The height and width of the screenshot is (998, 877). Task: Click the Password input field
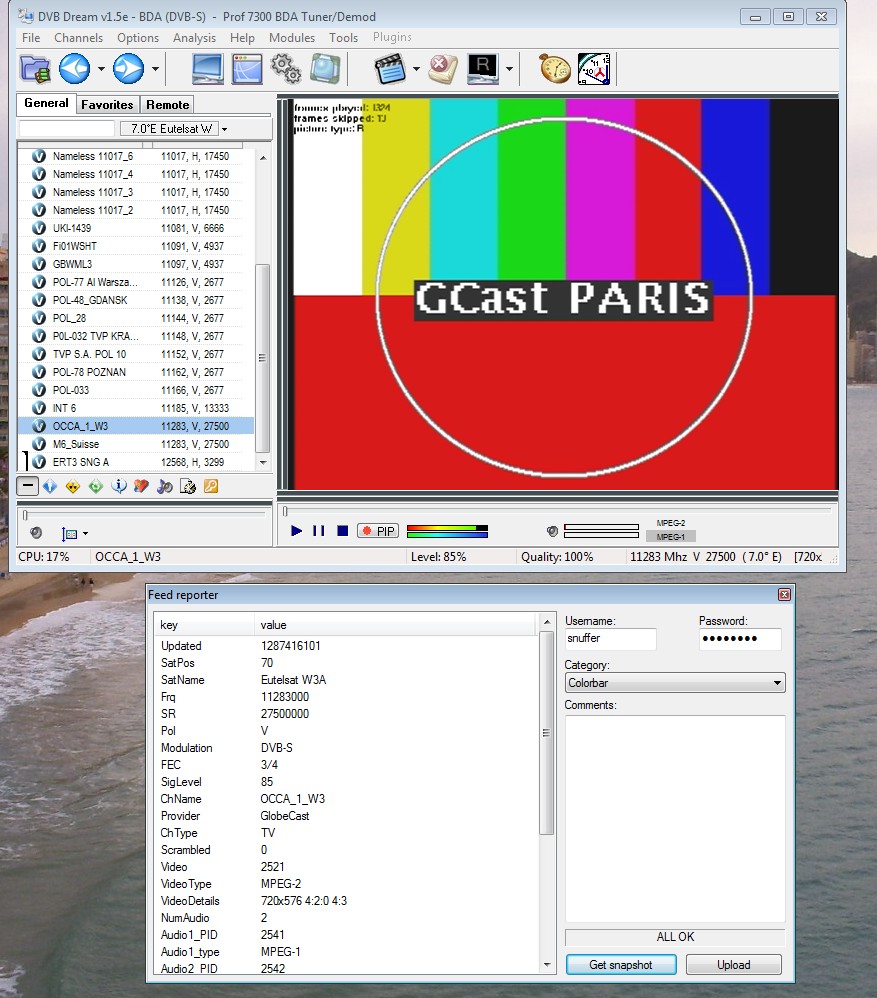click(x=740, y=638)
